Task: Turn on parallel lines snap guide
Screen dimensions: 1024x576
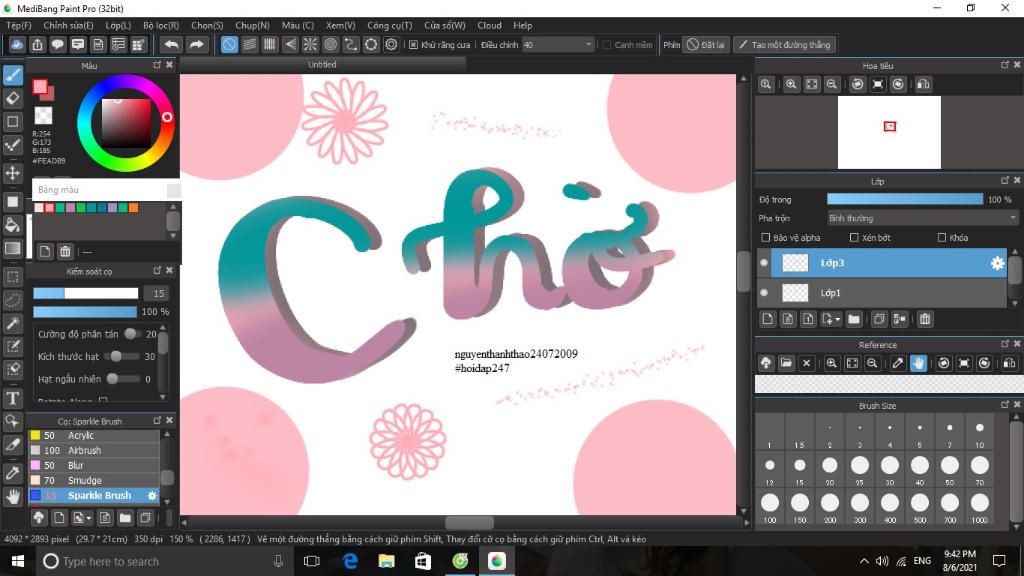Action: pos(249,44)
